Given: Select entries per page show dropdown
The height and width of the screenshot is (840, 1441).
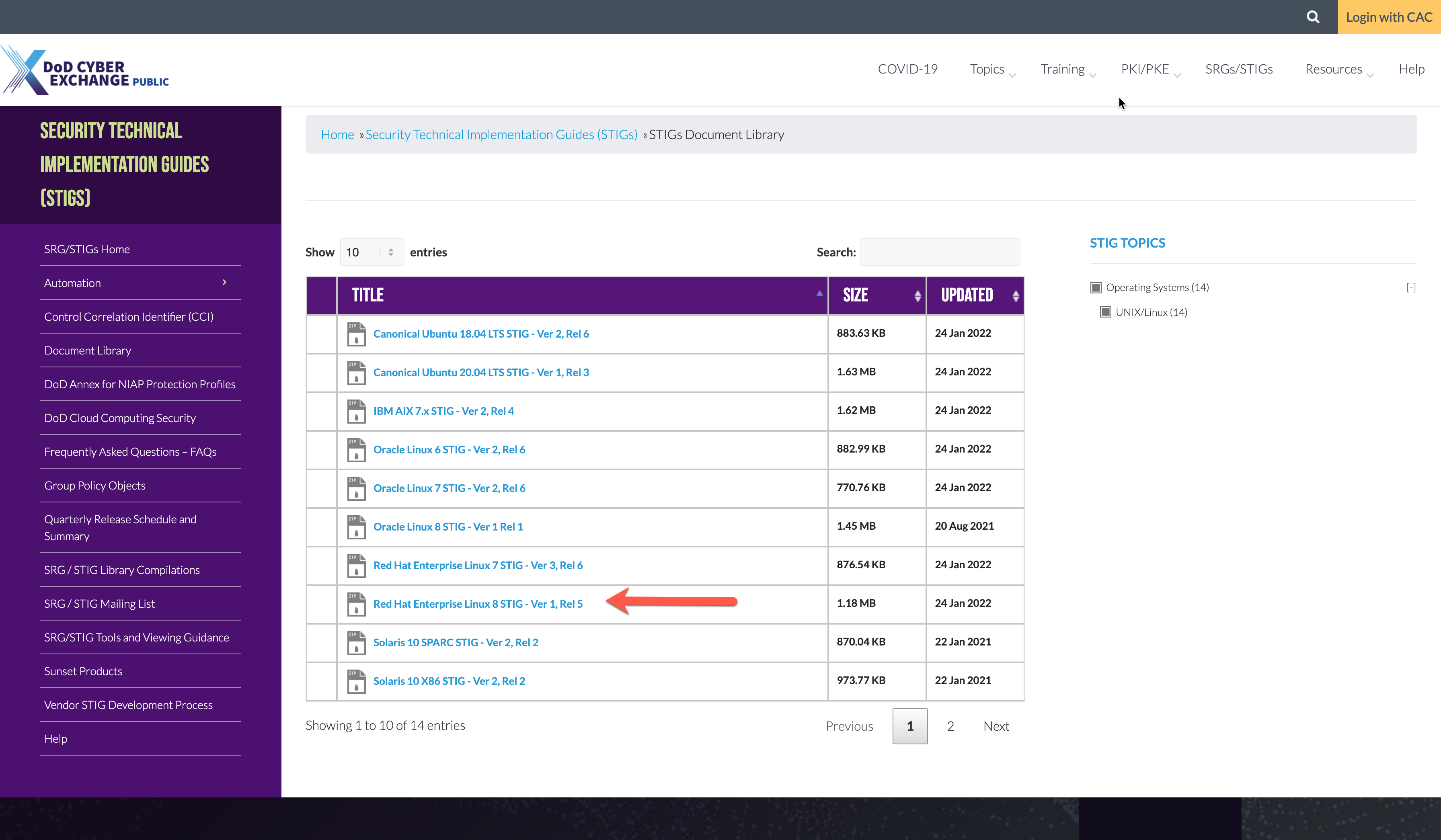Looking at the screenshot, I should 370,251.
